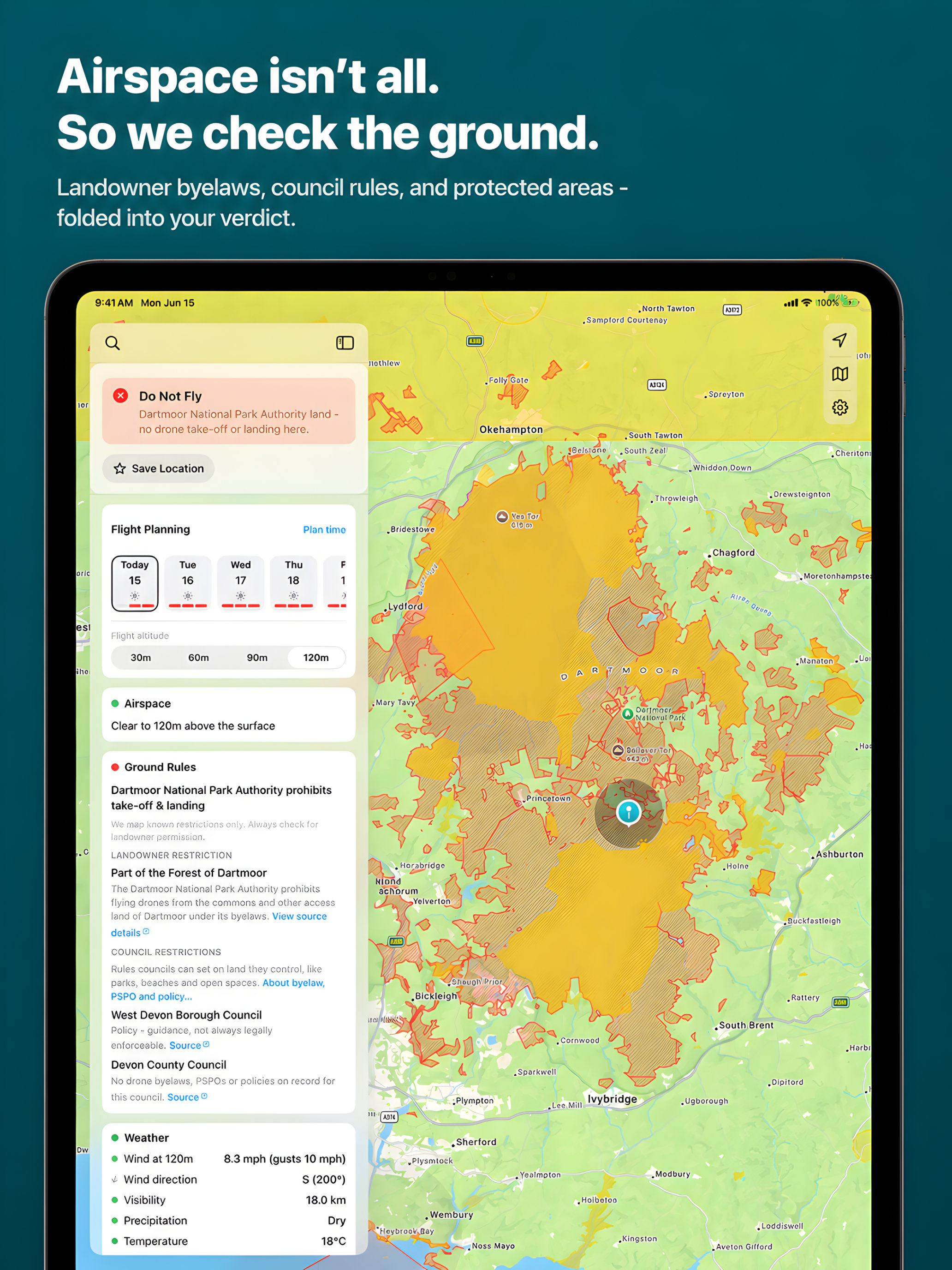952x1270 pixels.
Task: Tap the location arrow map button
Action: coord(839,340)
